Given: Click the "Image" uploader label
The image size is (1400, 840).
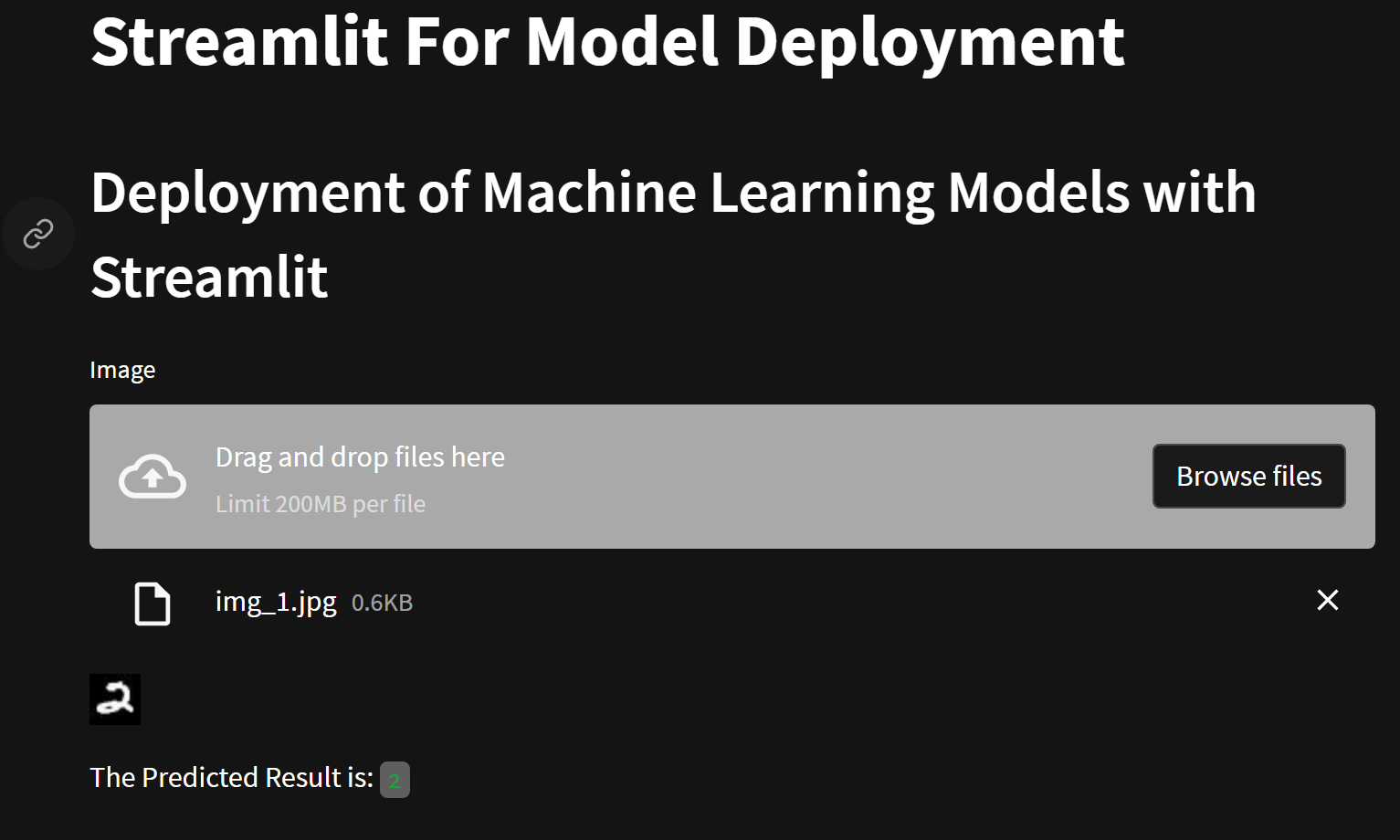Looking at the screenshot, I should 122,370.
